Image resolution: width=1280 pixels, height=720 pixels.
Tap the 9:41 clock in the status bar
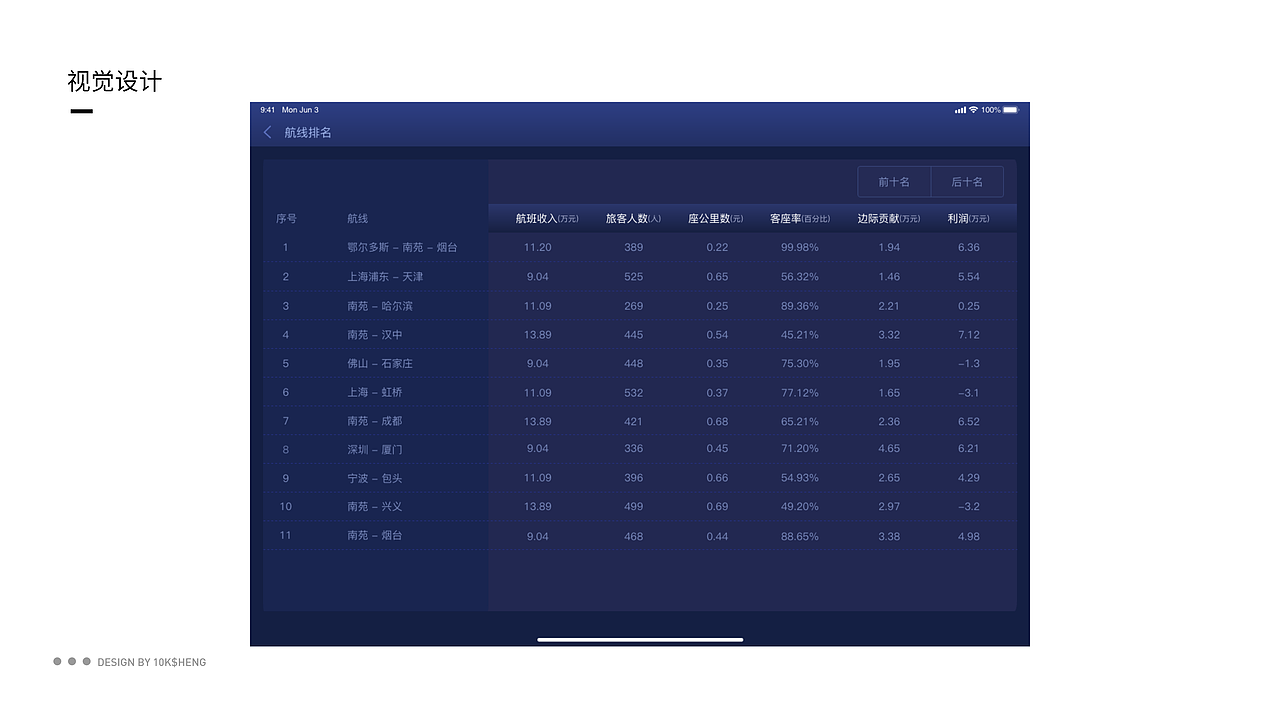pyautogui.click(x=267, y=110)
